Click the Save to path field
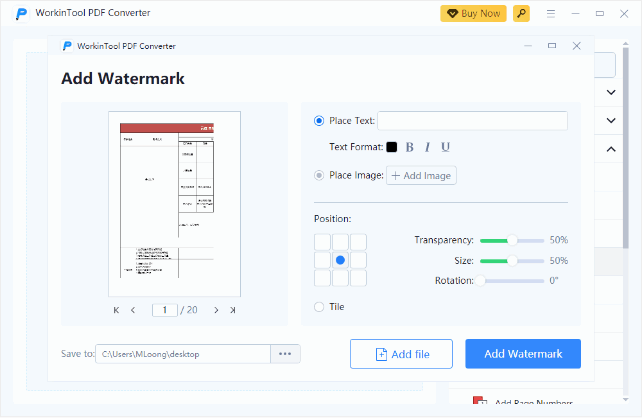Viewport: 642px width, 418px height. click(x=183, y=354)
